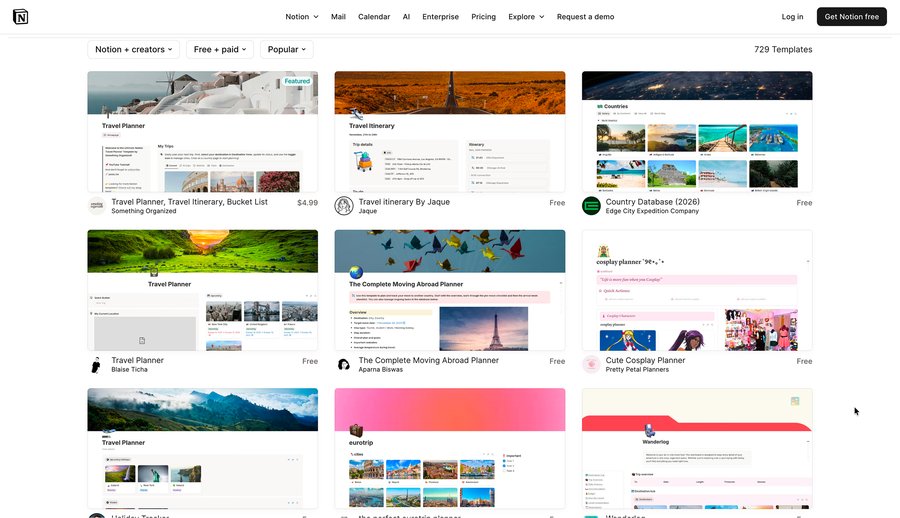Open the Travel Itinerary desert road thumbnail
Image resolution: width=900 pixels, height=518 pixels.
pos(450,132)
